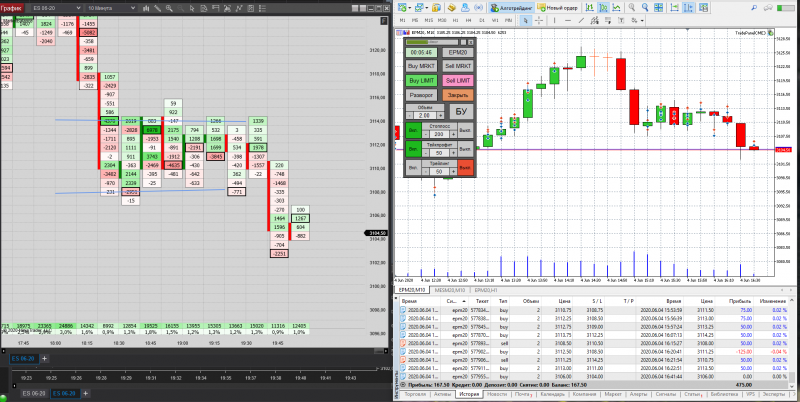
Task: Turn off Тейкпрофит with Выкл.
Action: point(465,149)
